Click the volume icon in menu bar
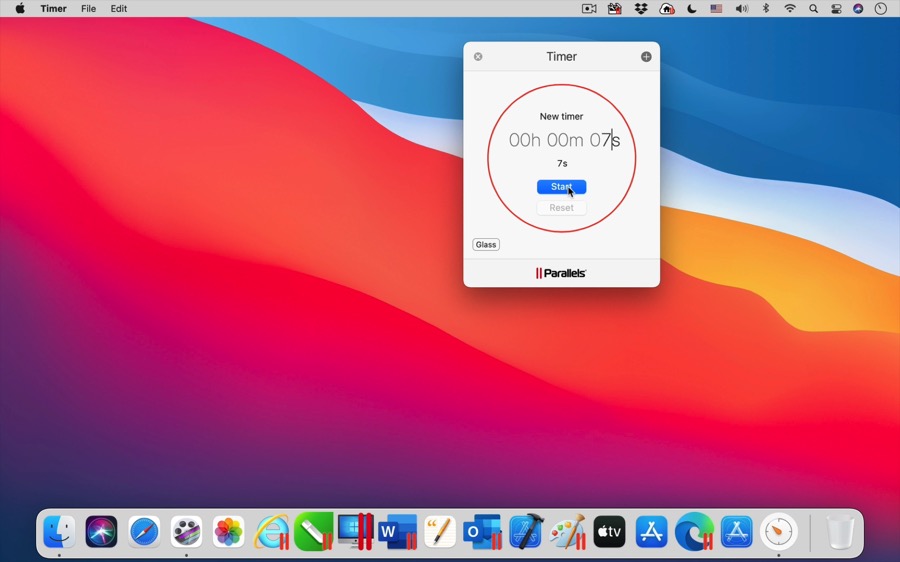Screen dimensions: 900x562 click(x=741, y=9)
